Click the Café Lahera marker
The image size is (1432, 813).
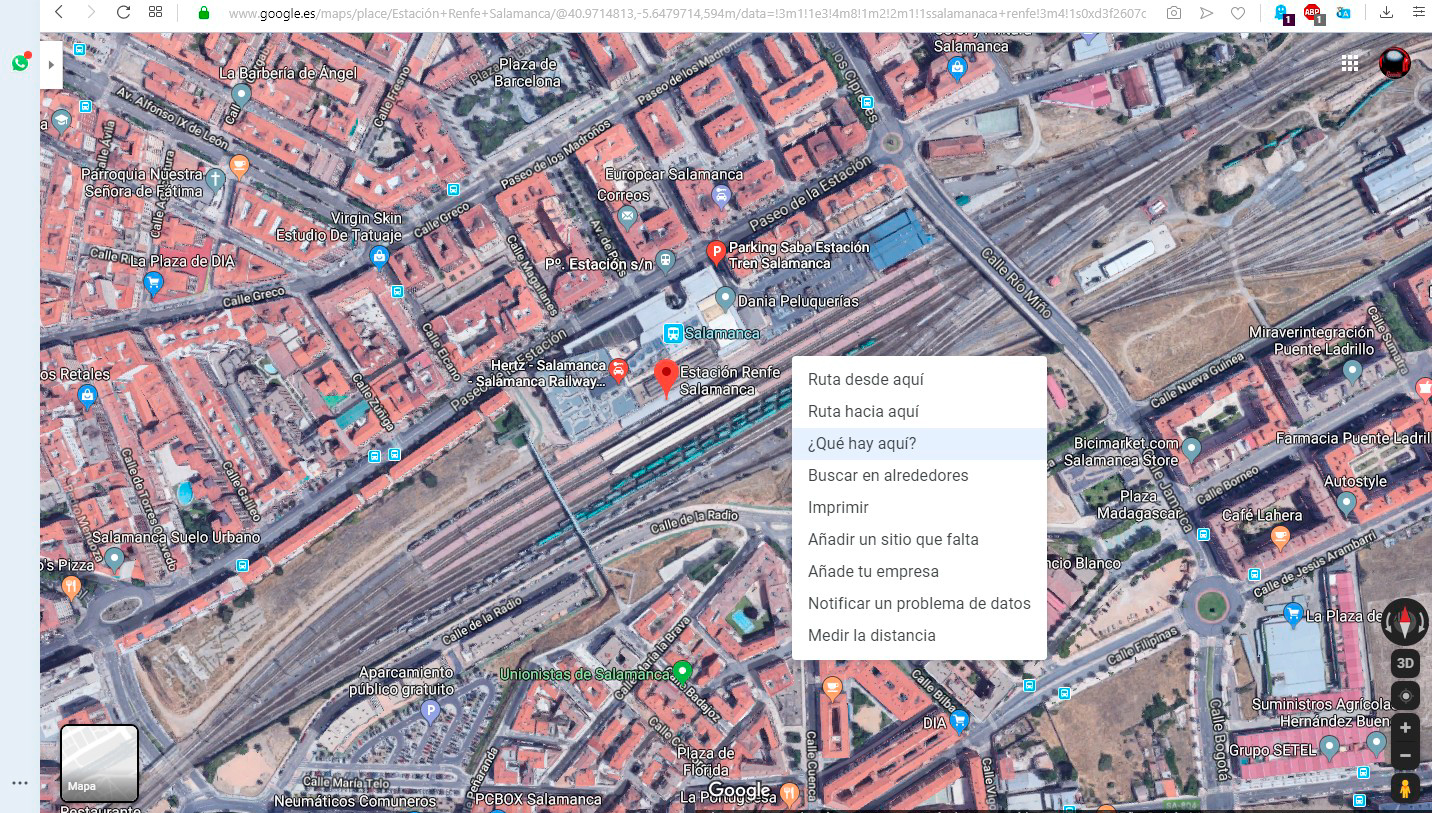1280,538
